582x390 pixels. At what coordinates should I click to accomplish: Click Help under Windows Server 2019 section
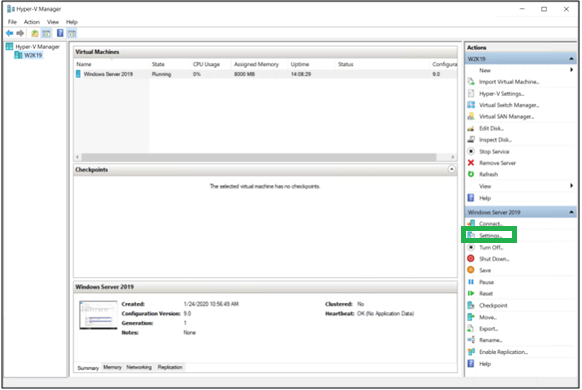485,364
